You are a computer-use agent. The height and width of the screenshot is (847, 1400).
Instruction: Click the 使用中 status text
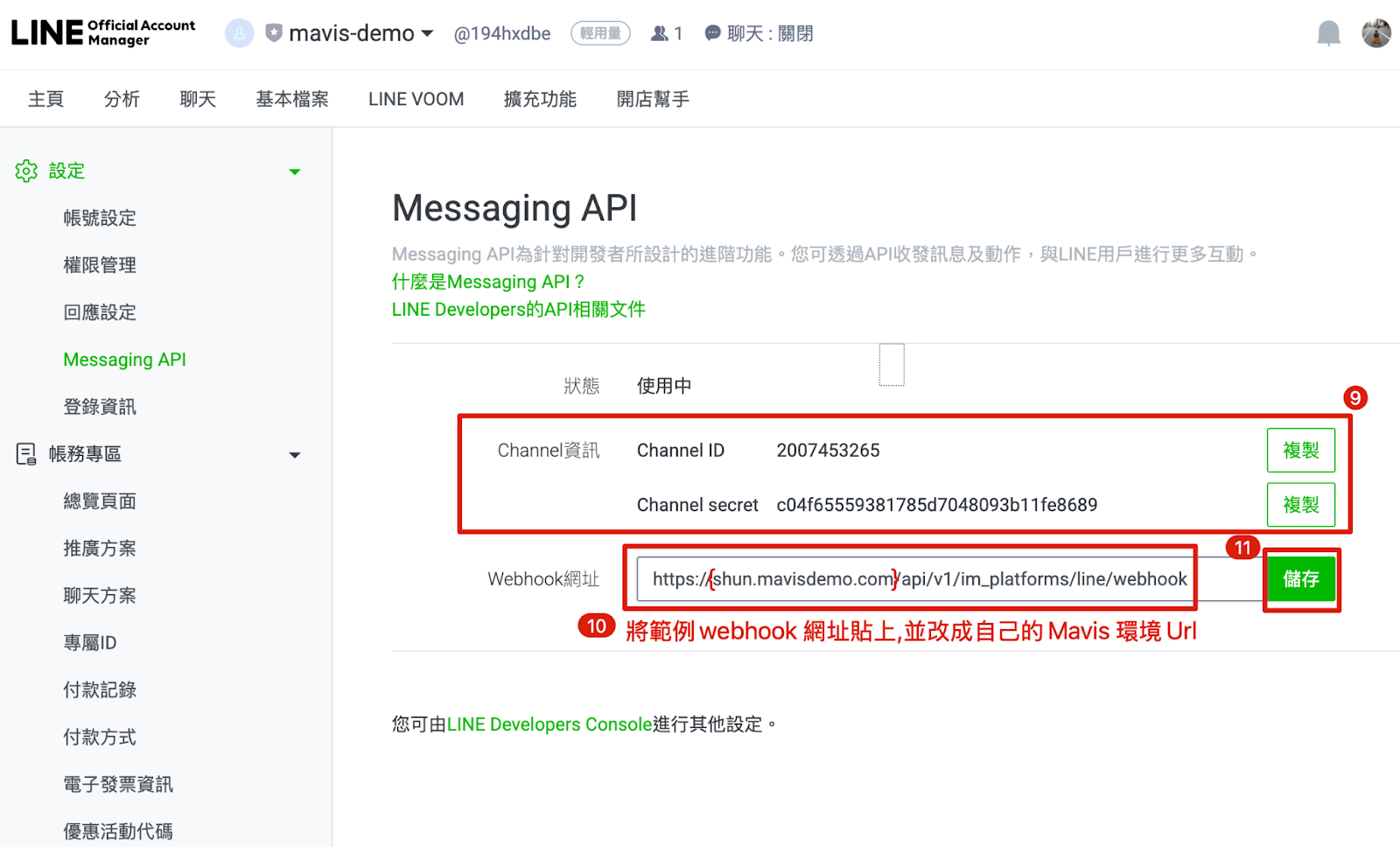pyautogui.click(x=664, y=386)
